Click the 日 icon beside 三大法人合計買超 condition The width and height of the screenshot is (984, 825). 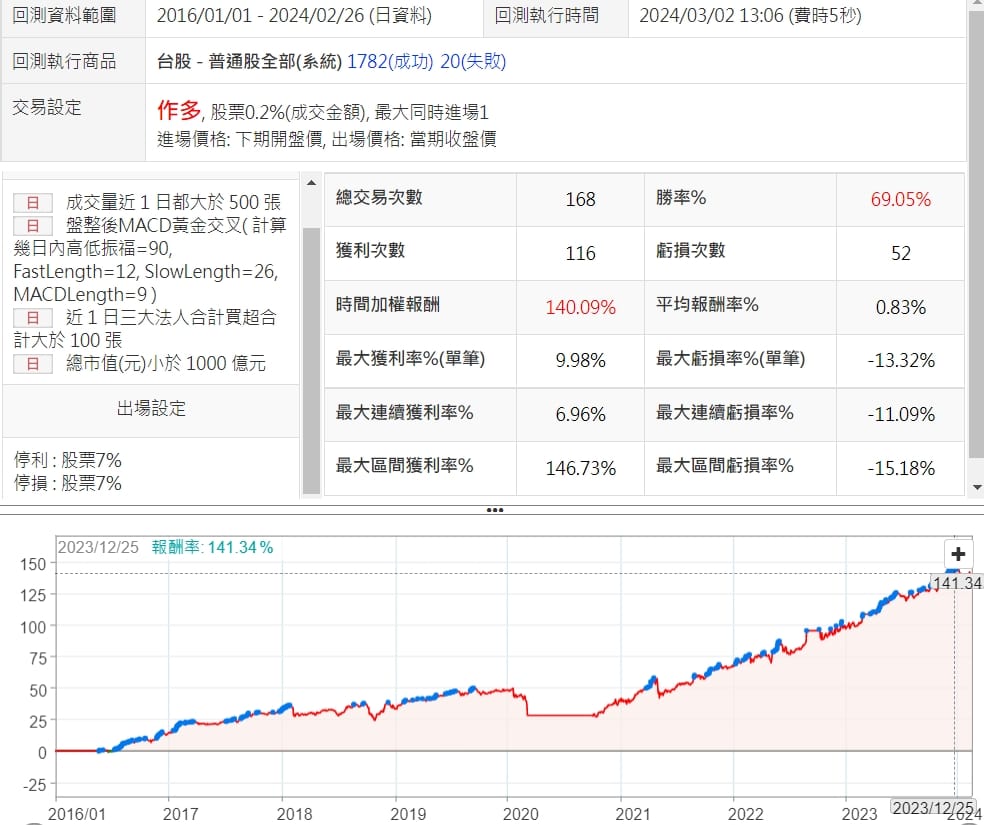tap(32, 318)
